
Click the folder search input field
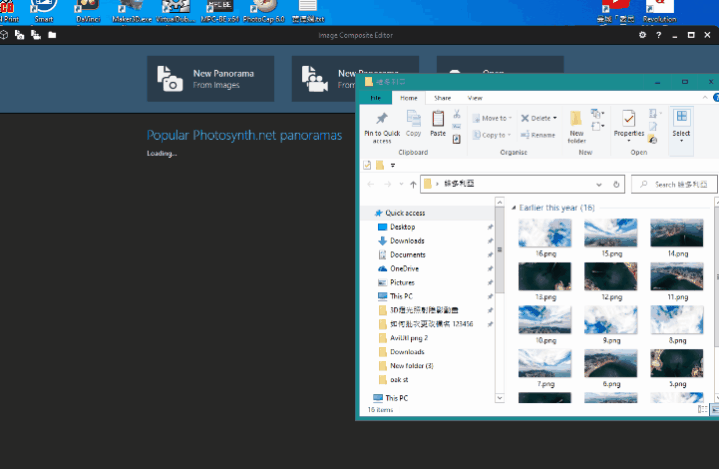click(682, 185)
